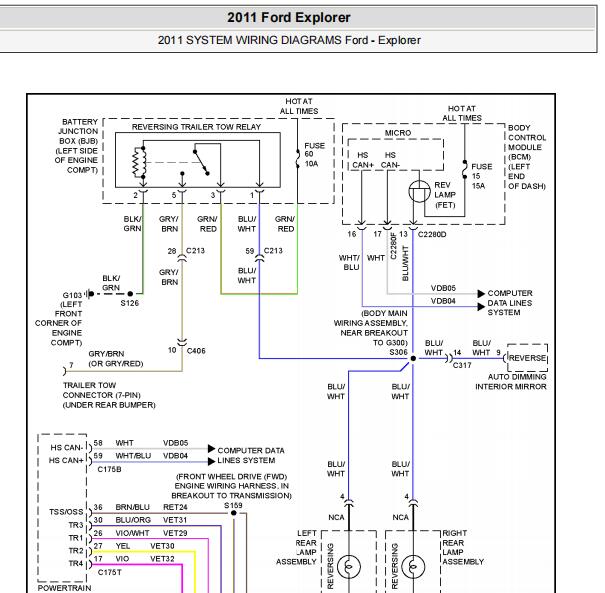Screen dimensions: 605x593
Task: Select connector label "C175B"
Action: [110, 469]
